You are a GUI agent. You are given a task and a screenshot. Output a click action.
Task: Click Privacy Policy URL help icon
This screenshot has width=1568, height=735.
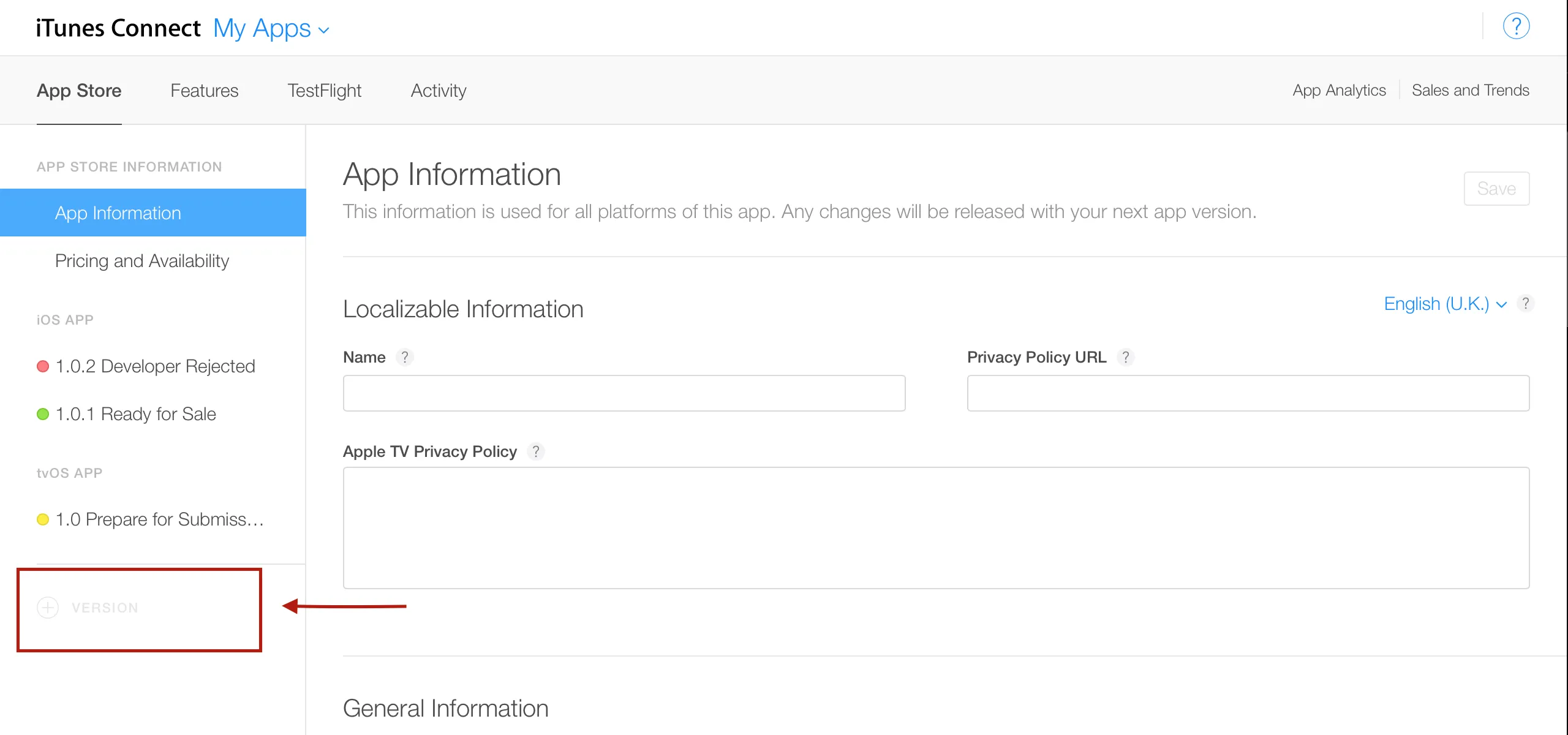pos(1125,357)
